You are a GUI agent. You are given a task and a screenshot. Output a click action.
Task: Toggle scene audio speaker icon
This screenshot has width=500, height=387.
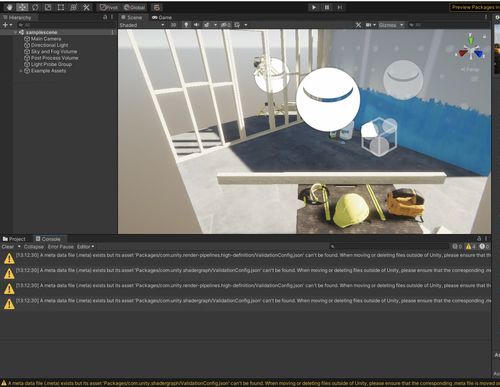coord(196,25)
